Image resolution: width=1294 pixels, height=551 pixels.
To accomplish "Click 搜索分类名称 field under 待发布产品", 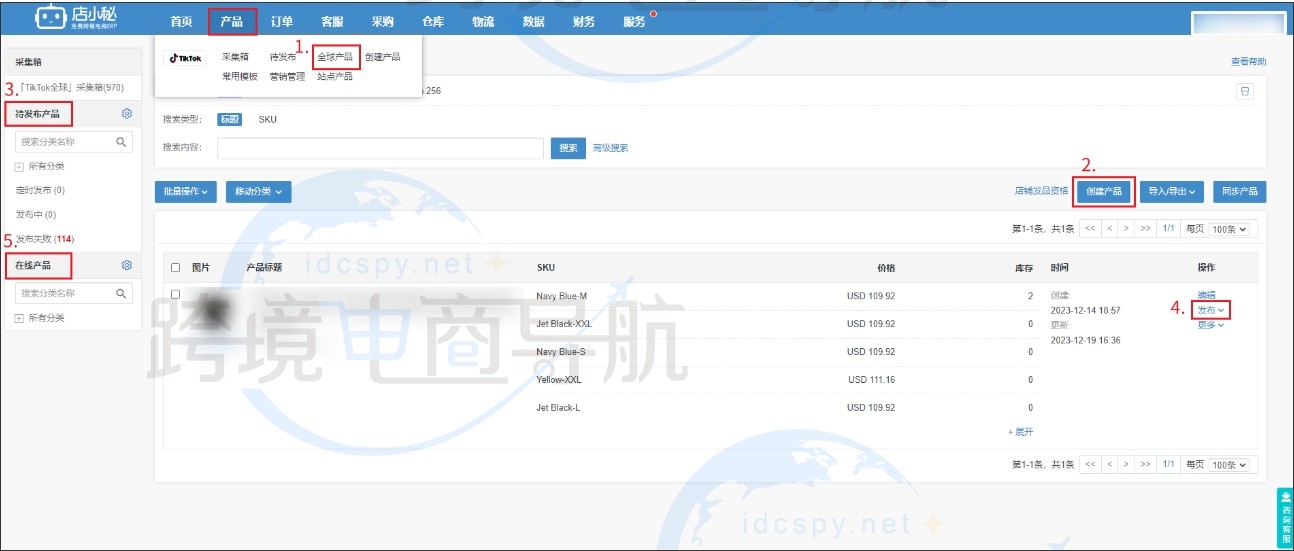I will click(x=73, y=142).
